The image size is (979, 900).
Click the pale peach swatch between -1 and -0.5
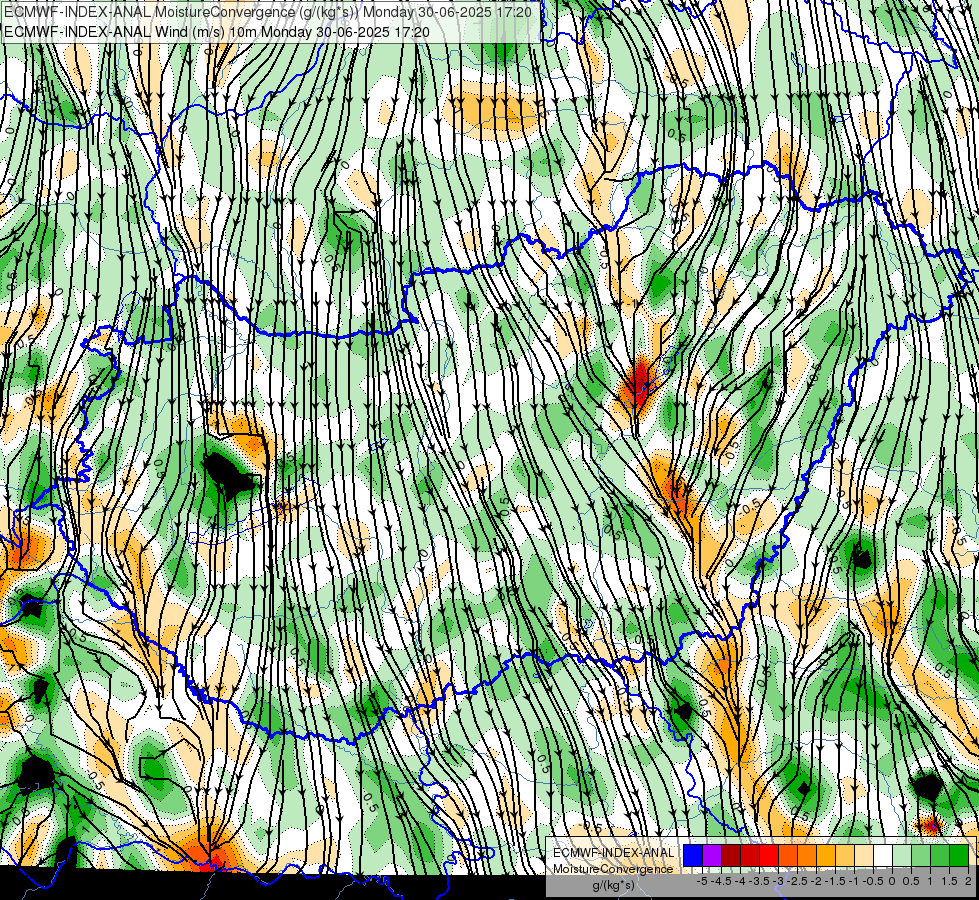pos(864,855)
